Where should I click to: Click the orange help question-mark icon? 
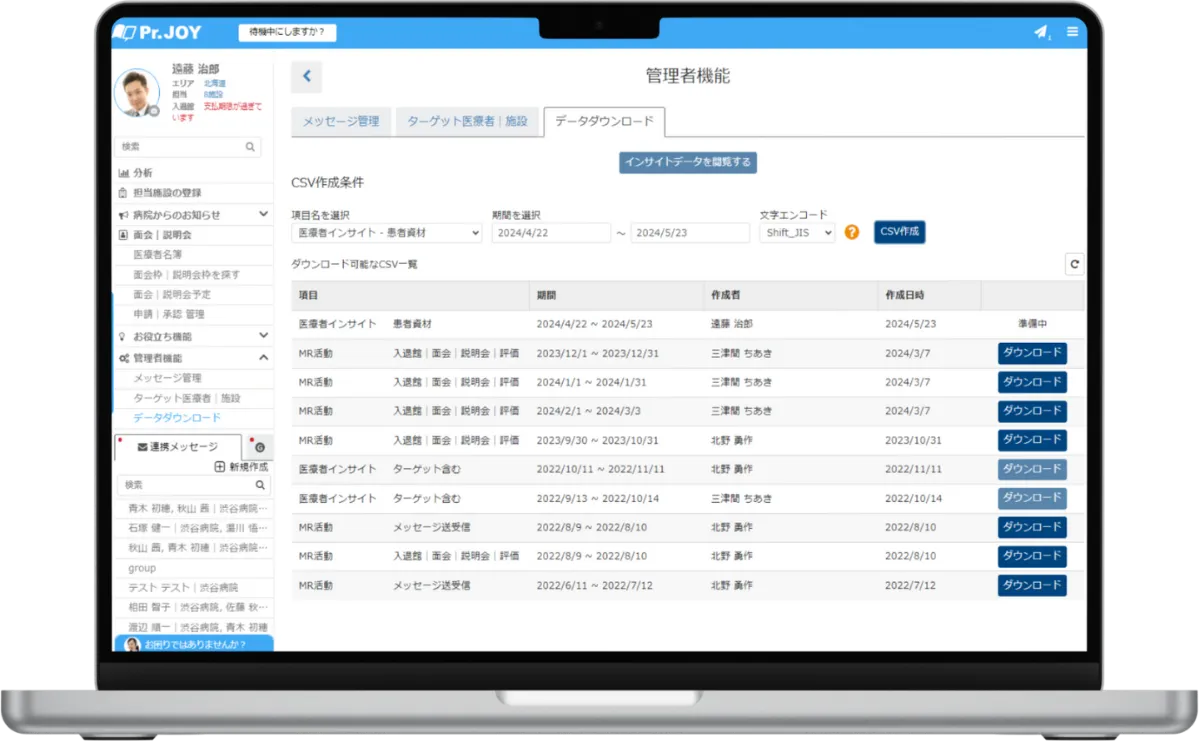point(852,232)
